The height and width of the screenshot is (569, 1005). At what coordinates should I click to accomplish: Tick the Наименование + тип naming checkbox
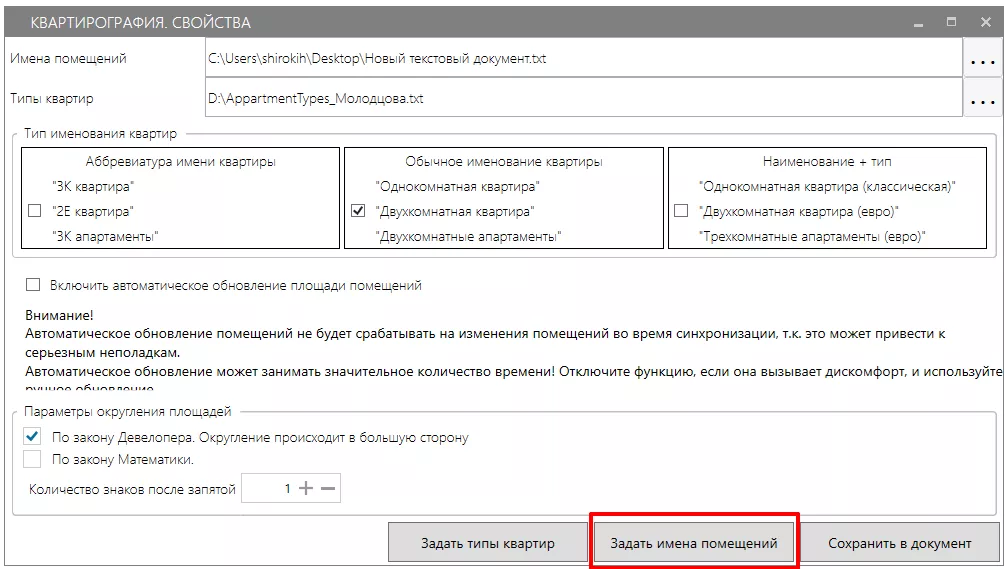pyautogui.click(x=681, y=211)
